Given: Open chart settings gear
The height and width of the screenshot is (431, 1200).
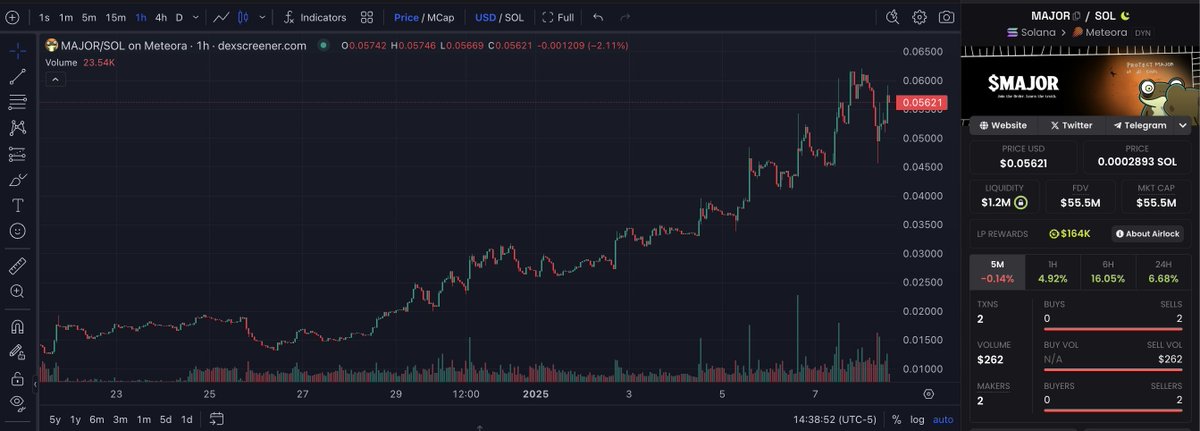Looking at the screenshot, I should point(919,17).
